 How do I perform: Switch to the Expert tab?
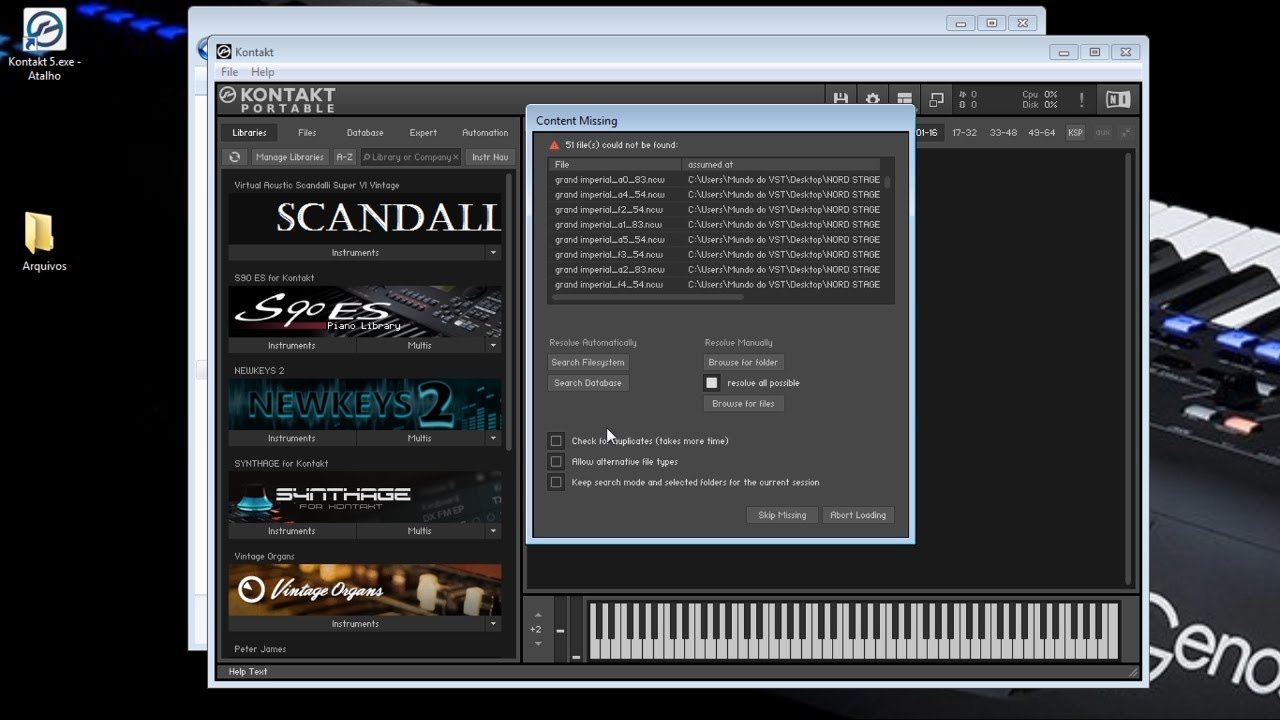[x=423, y=133]
